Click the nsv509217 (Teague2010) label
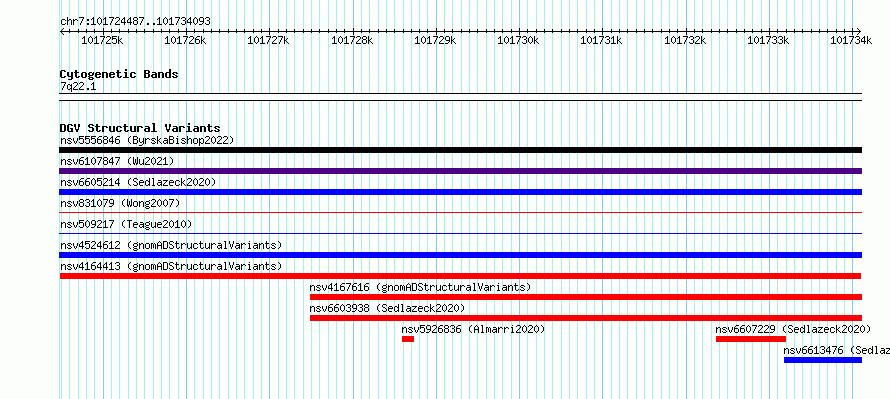This screenshot has width=890, height=399. pos(126,224)
